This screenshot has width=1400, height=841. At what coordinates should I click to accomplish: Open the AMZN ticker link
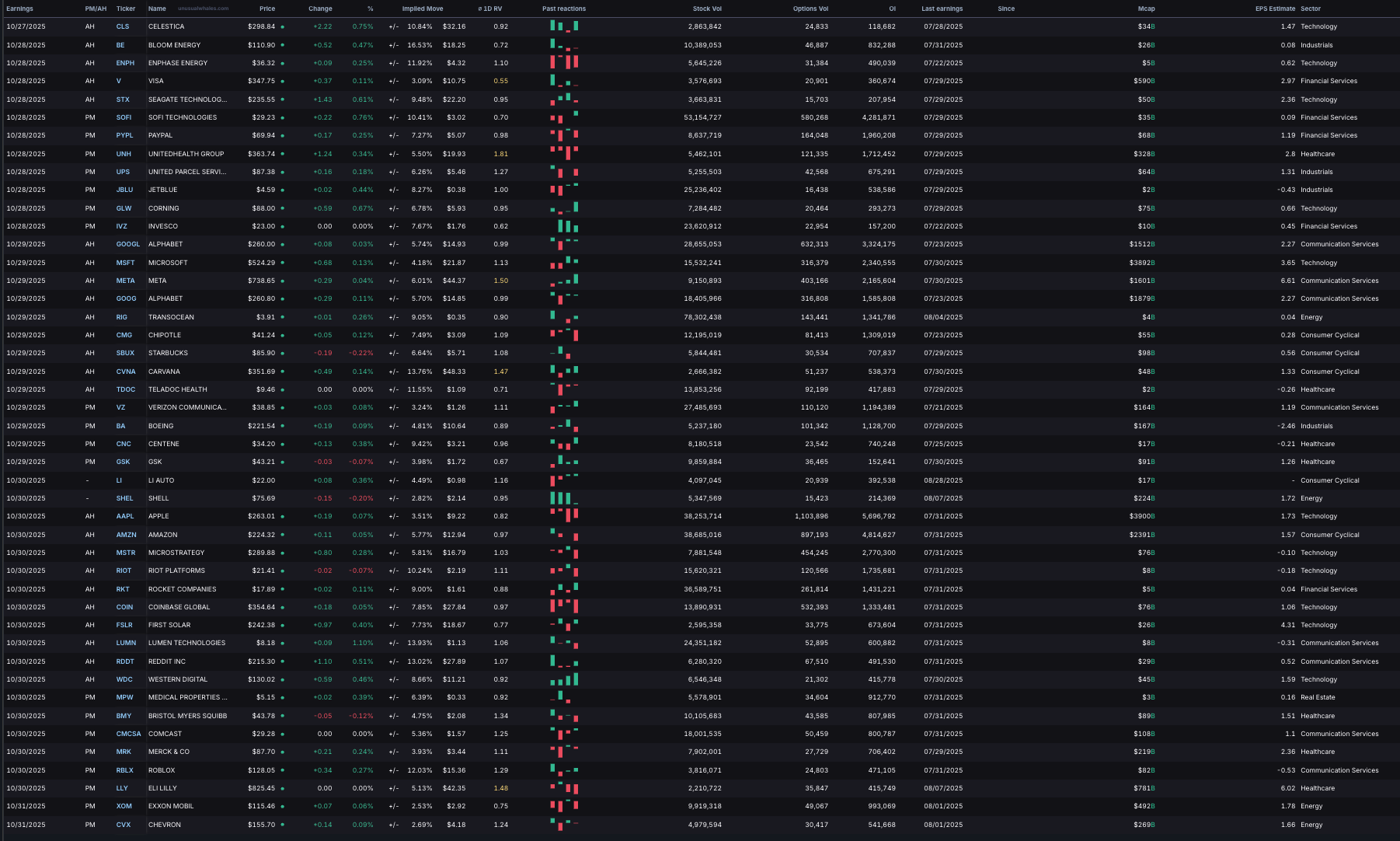(126, 535)
